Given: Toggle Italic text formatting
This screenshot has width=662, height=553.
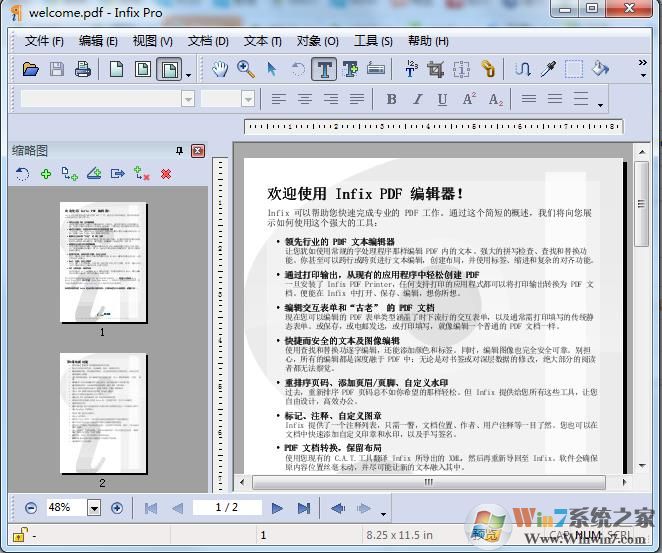Looking at the screenshot, I should (417, 99).
